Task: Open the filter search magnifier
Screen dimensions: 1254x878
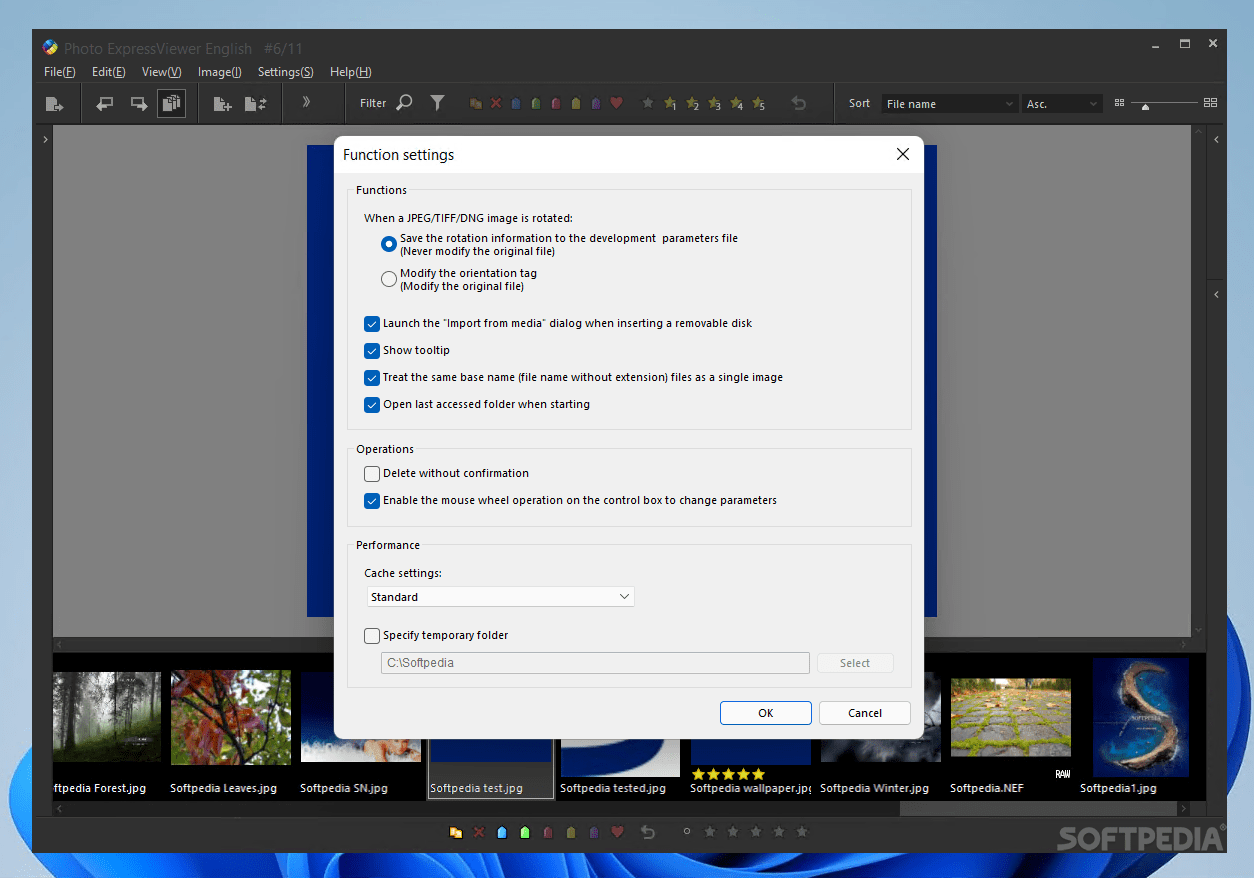Action: 404,103
